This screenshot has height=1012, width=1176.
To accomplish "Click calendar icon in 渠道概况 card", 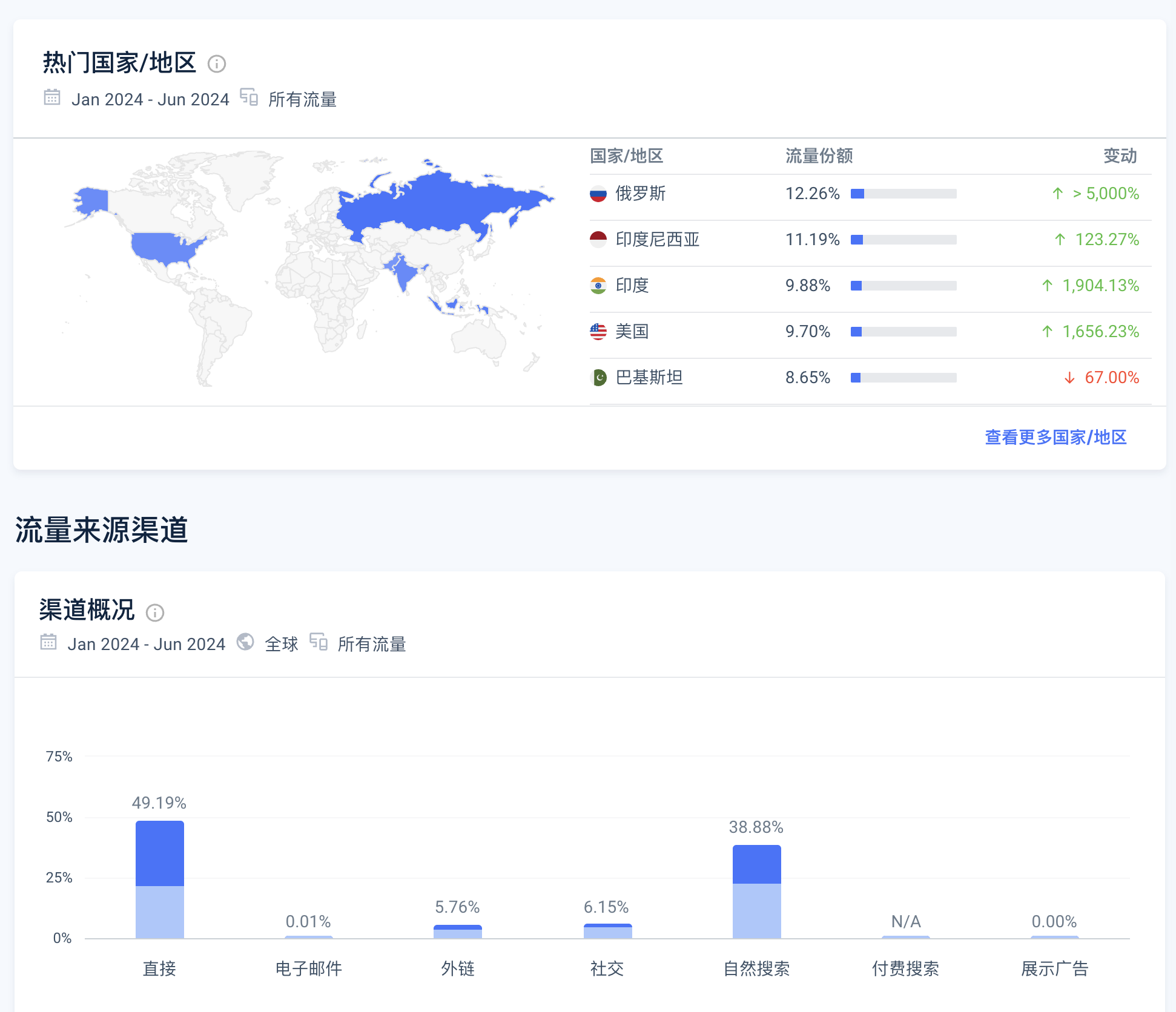I will [x=48, y=642].
